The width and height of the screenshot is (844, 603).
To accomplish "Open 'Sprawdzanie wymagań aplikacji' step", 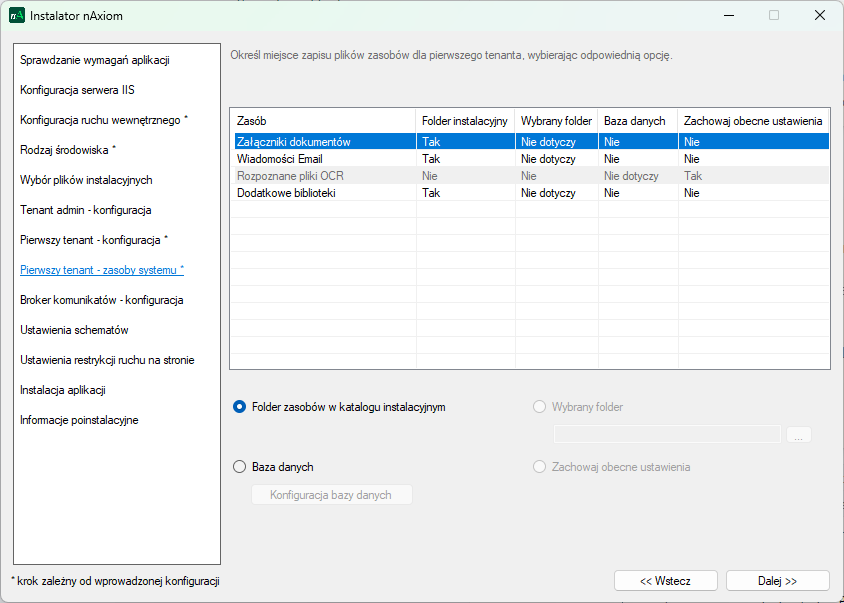I will pyautogui.click(x=95, y=60).
